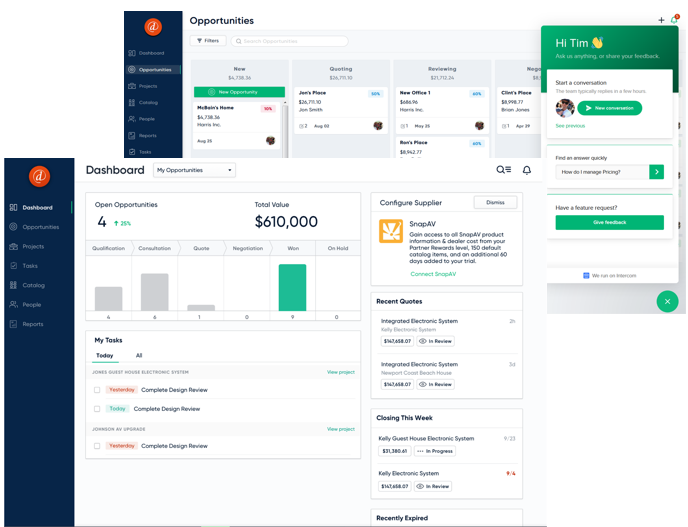Viewport: 688px width, 527px height.
Task: Open the My Opportunities dropdown
Action: (194, 170)
